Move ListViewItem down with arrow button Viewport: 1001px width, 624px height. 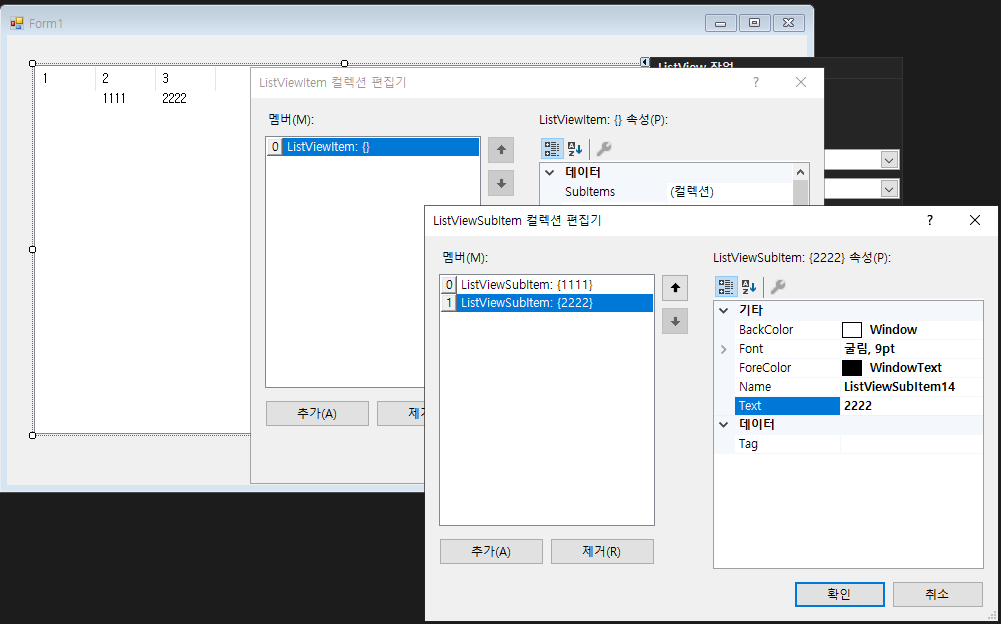pos(501,183)
